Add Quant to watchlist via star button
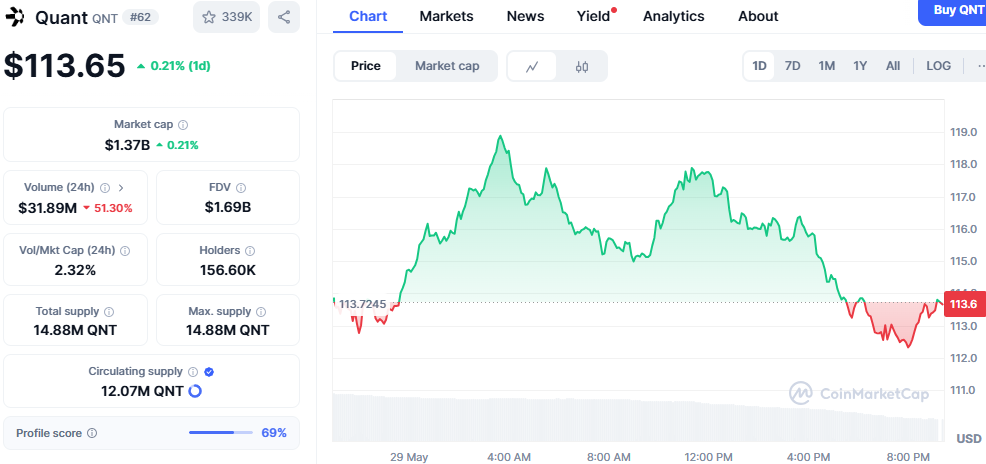This screenshot has width=986, height=464. click(226, 17)
